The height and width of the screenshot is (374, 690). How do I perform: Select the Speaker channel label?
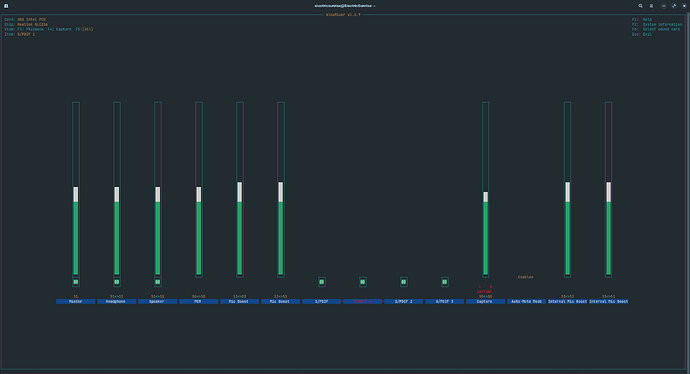click(x=158, y=301)
